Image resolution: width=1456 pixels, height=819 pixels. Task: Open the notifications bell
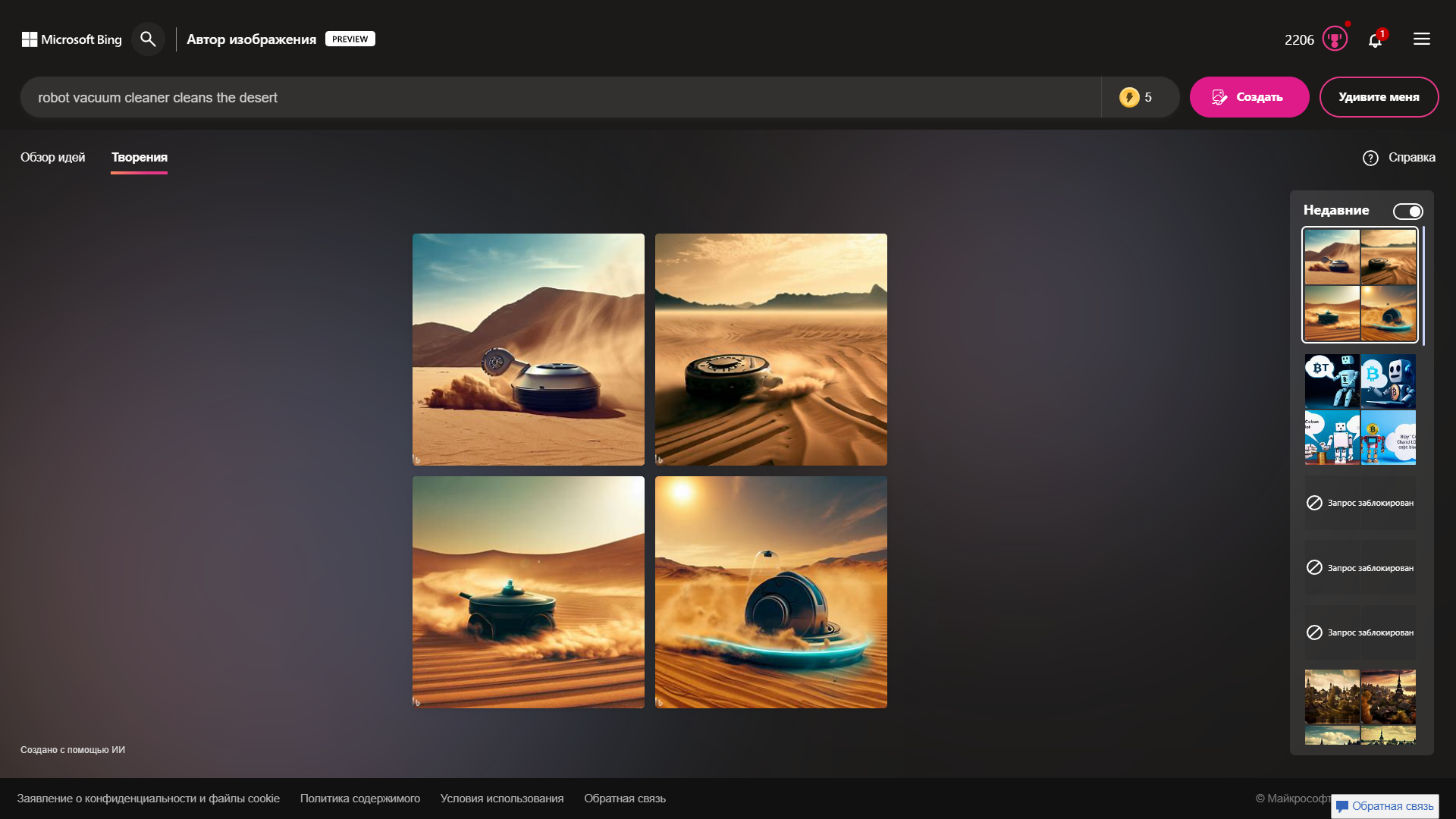(1375, 40)
